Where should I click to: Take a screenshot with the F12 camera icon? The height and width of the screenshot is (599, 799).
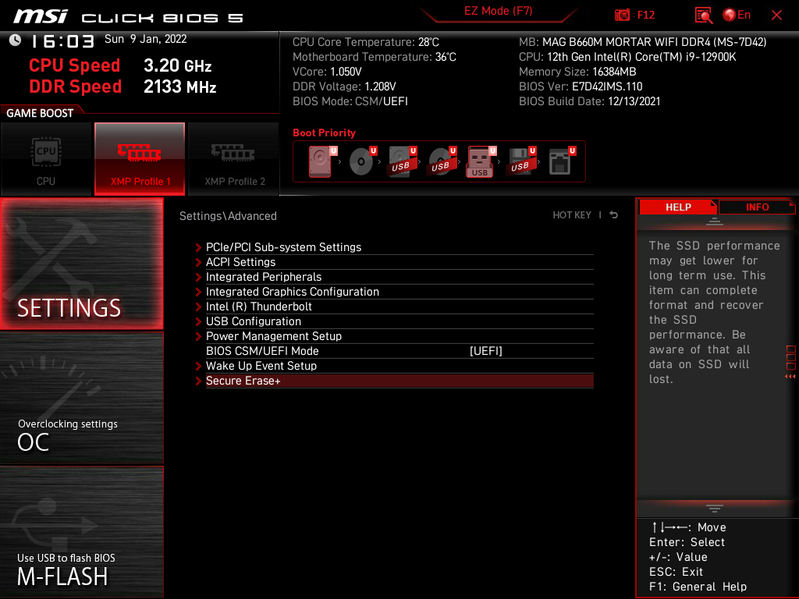click(634, 15)
